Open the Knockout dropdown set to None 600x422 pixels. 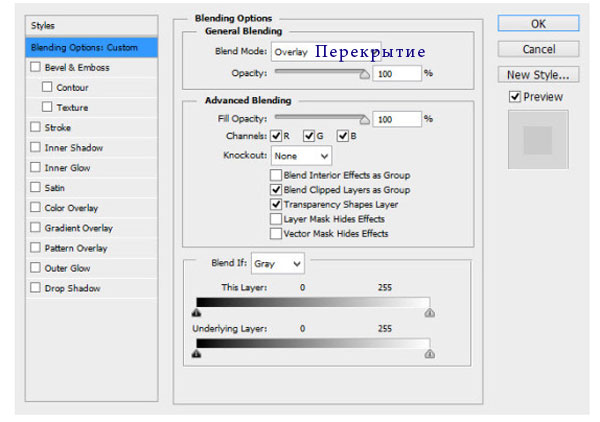coord(301,156)
